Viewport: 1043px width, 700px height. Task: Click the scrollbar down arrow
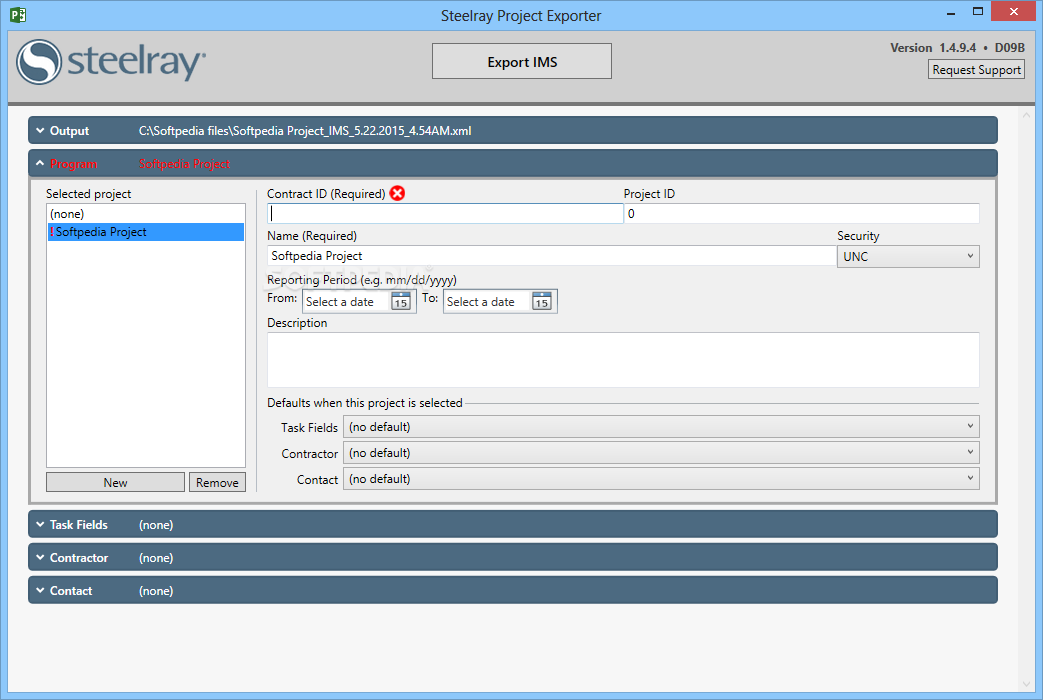click(1026, 684)
